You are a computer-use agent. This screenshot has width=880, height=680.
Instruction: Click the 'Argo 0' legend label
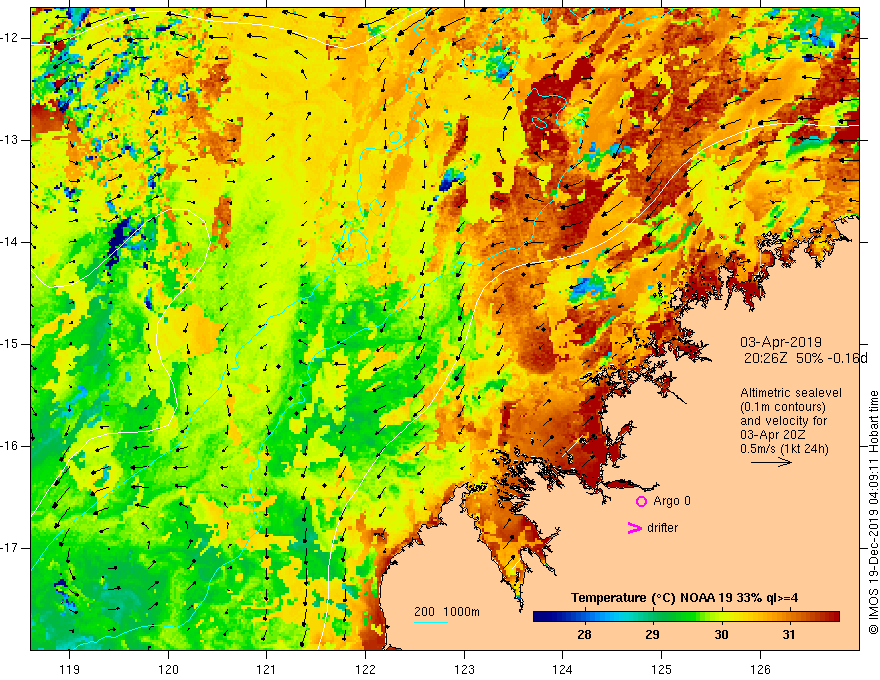pyautogui.click(x=672, y=501)
